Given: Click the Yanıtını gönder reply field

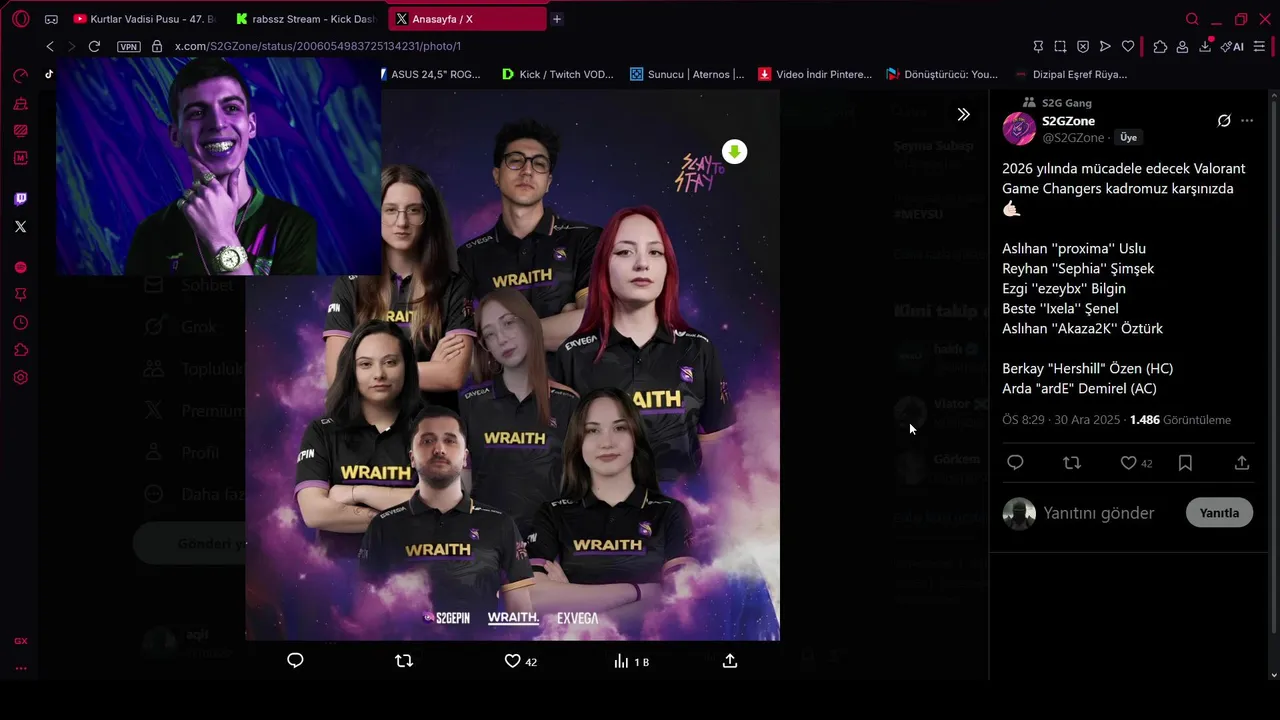Looking at the screenshot, I should (x=1098, y=513).
